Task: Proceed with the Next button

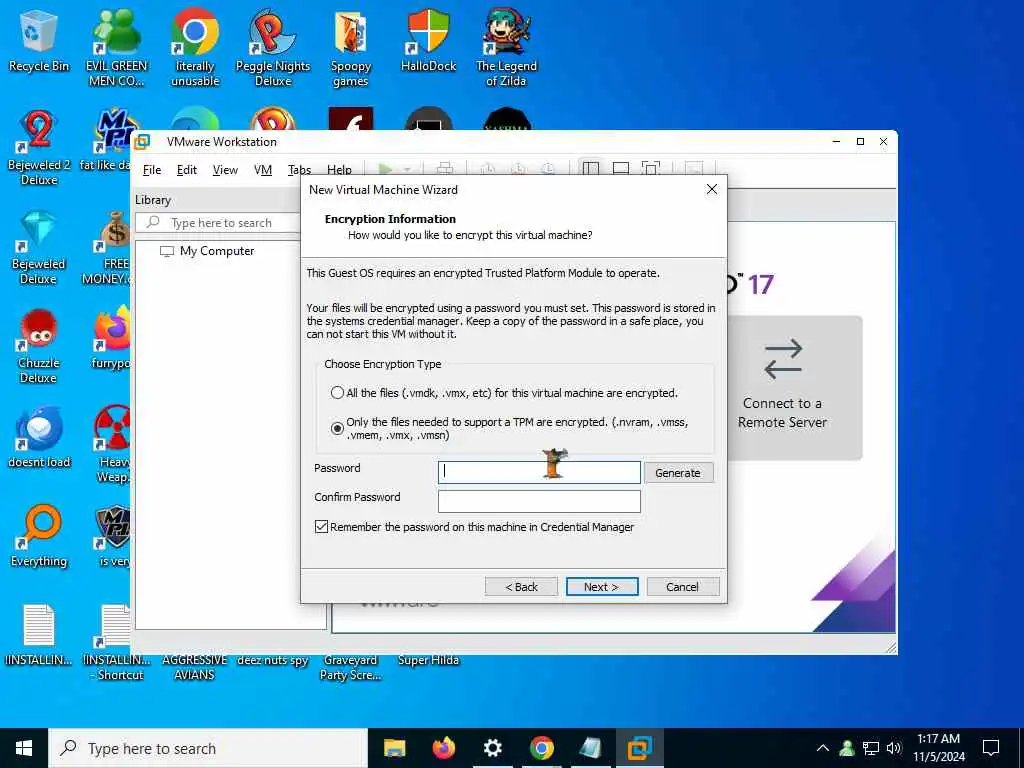Action: 601,586
